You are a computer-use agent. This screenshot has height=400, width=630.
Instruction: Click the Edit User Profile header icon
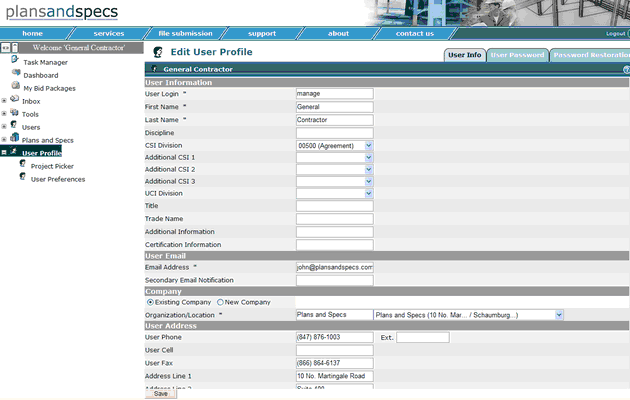pyautogui.click(x=158, y=52)
